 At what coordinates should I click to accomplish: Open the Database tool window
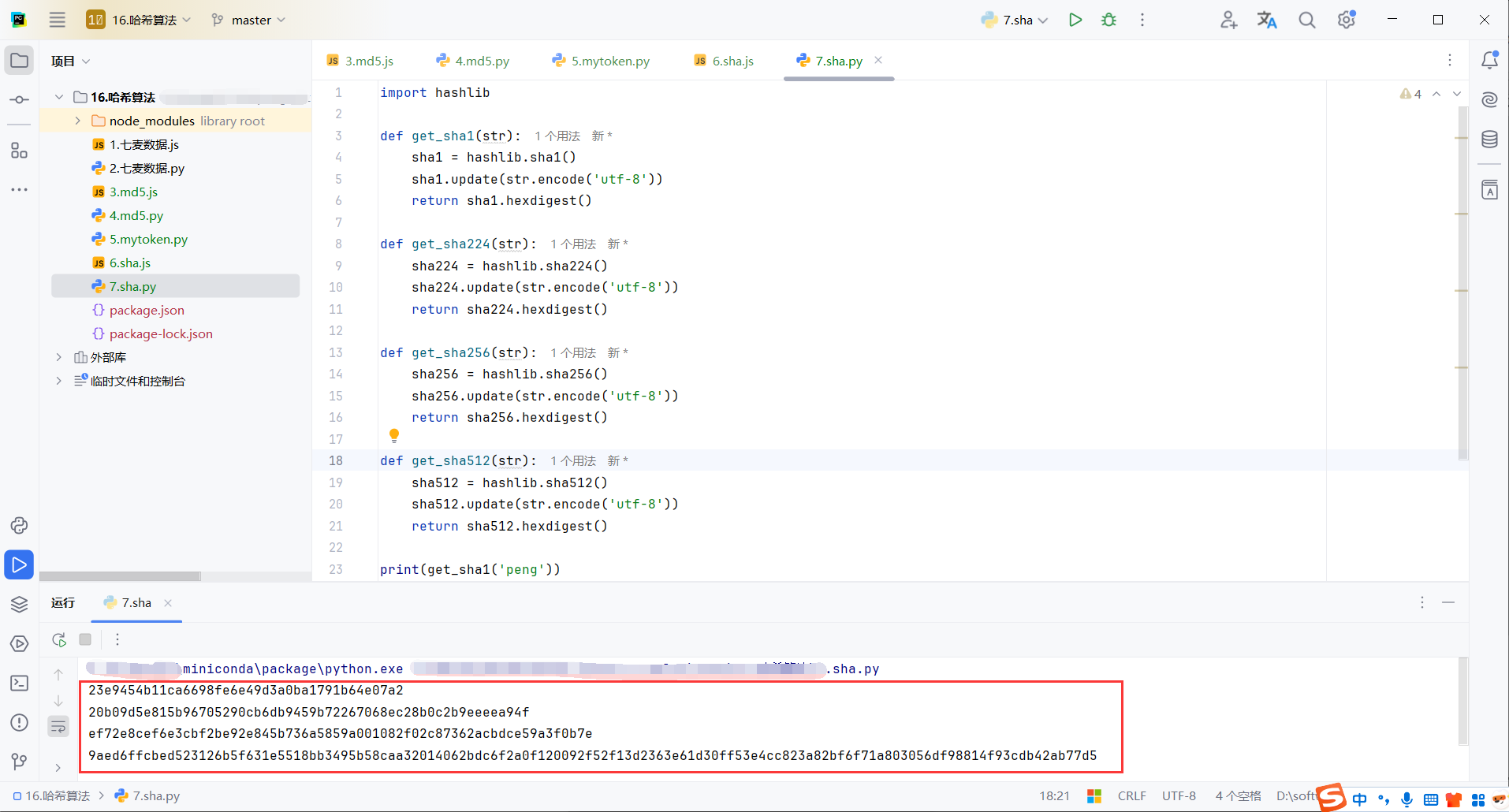(x=1489, y=140)
